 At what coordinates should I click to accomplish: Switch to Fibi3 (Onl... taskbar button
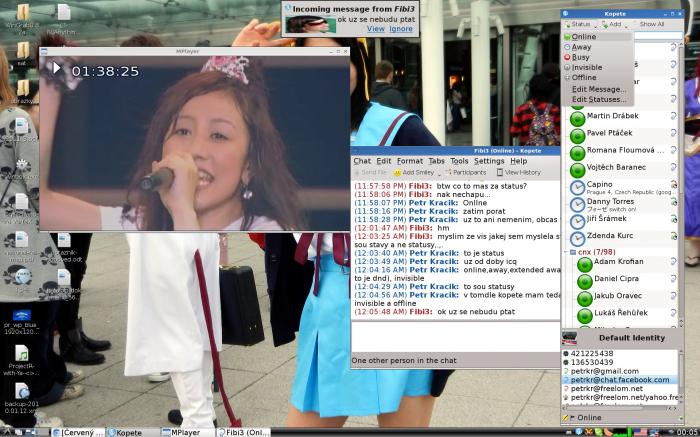pos(244,433)
